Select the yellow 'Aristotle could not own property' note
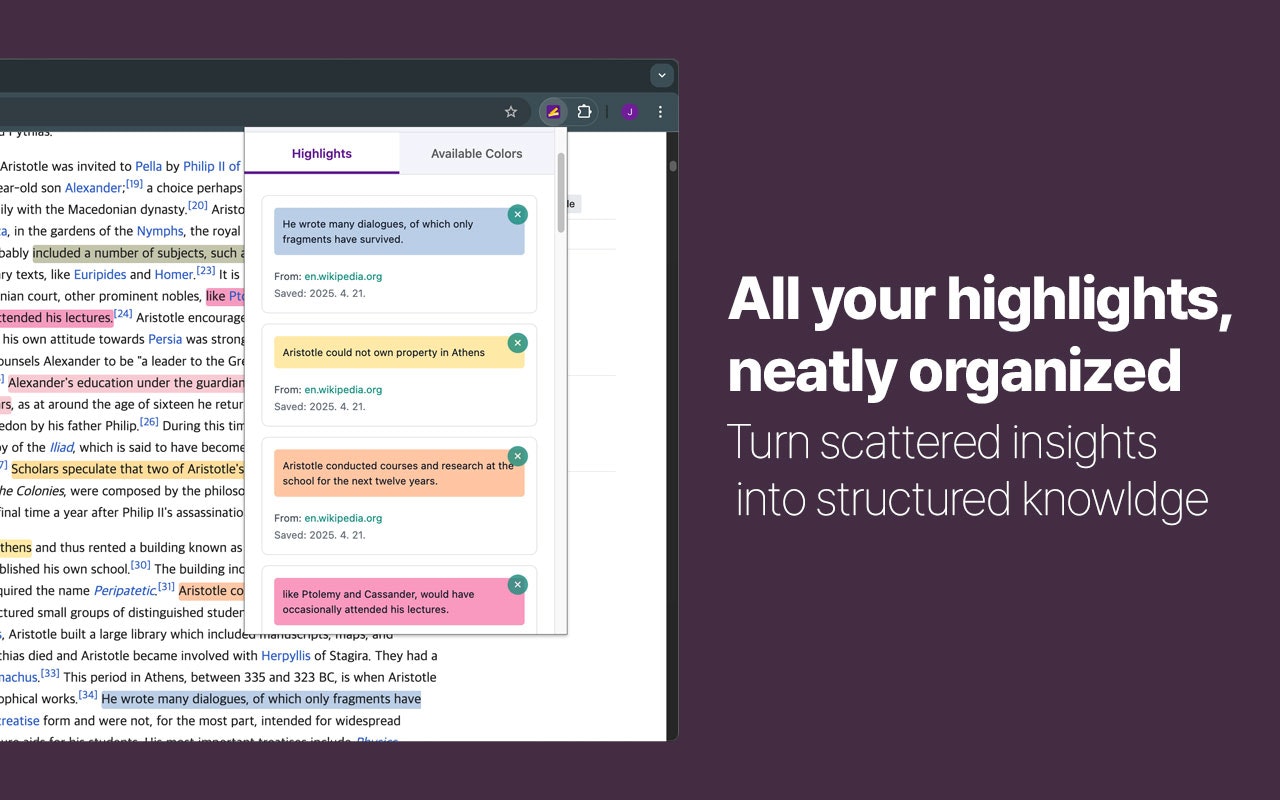Viewport: 1280px width, 800px height. (399, 352)
